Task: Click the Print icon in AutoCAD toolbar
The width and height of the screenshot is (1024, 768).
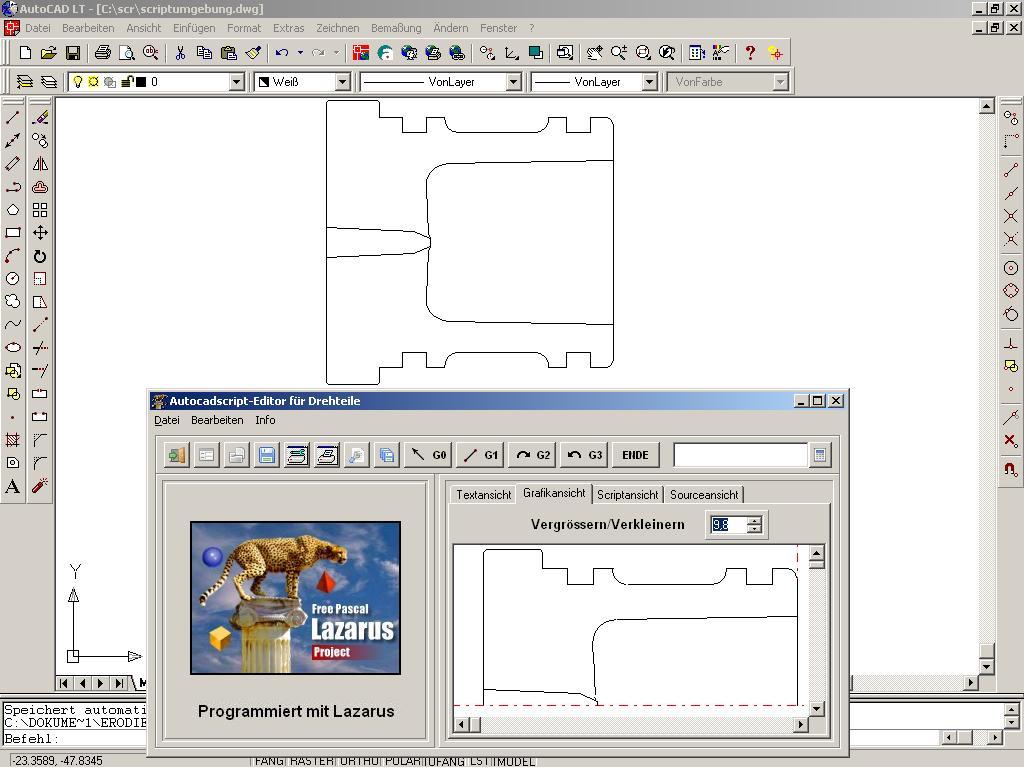Action: [x=102, y=53]
